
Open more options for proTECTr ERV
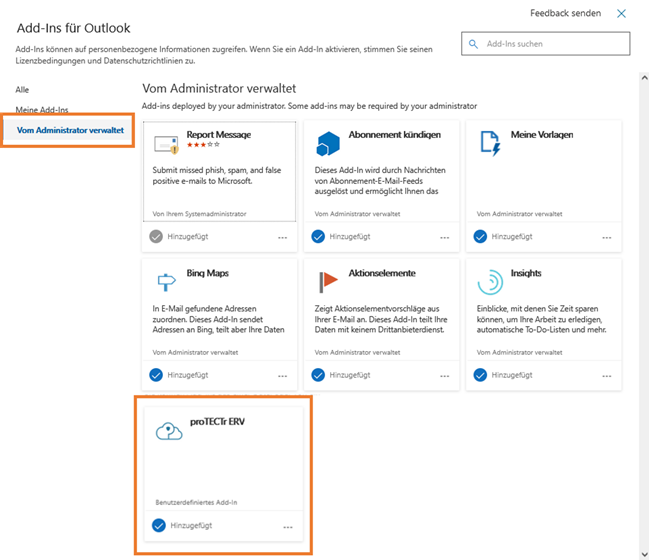pos(288,526)
